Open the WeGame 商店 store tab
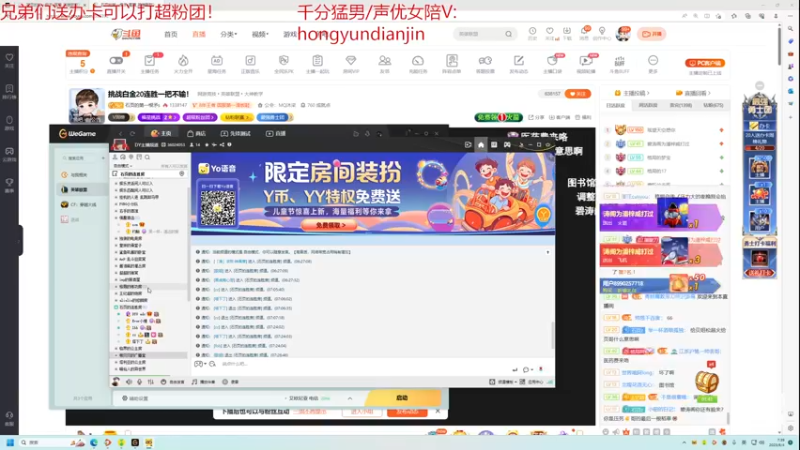 point(197,134)
